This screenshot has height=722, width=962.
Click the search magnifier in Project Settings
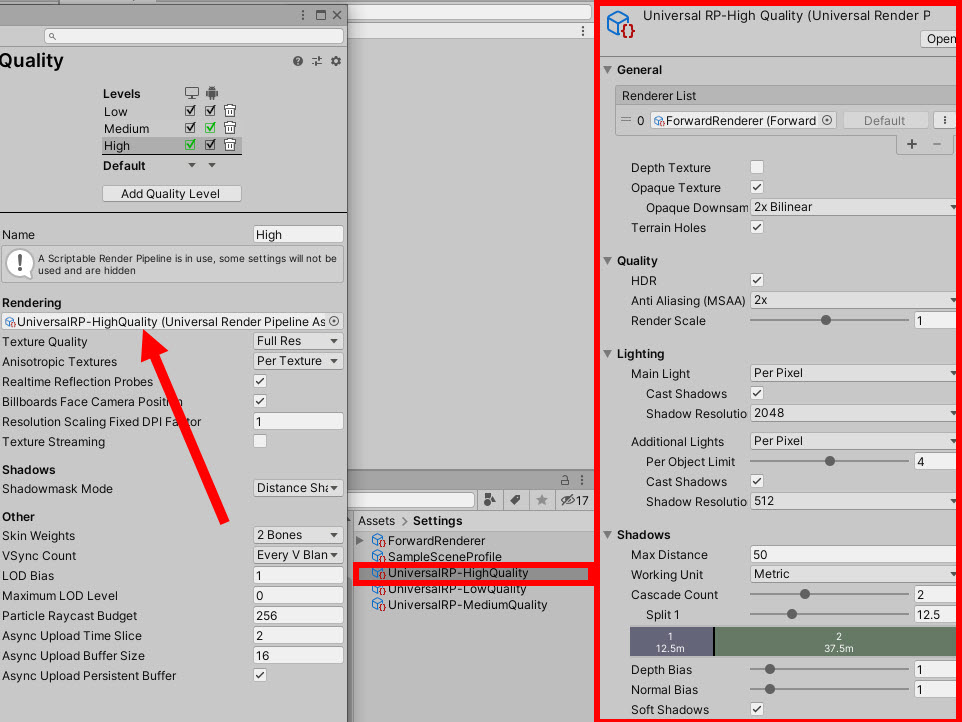52,36
